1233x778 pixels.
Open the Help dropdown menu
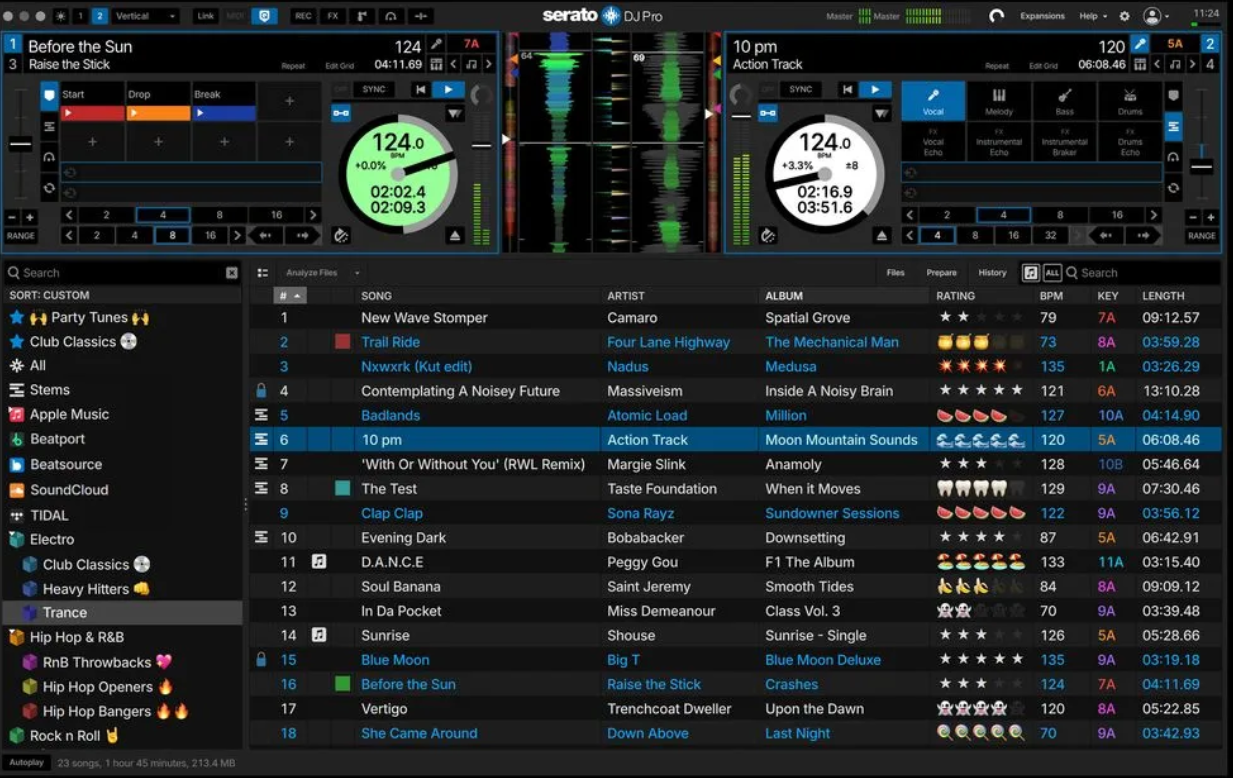[x=1093, y=17]
